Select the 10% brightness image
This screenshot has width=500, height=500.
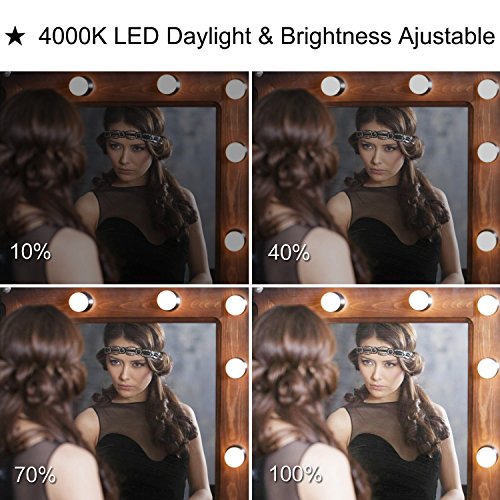tap(124, 178)
